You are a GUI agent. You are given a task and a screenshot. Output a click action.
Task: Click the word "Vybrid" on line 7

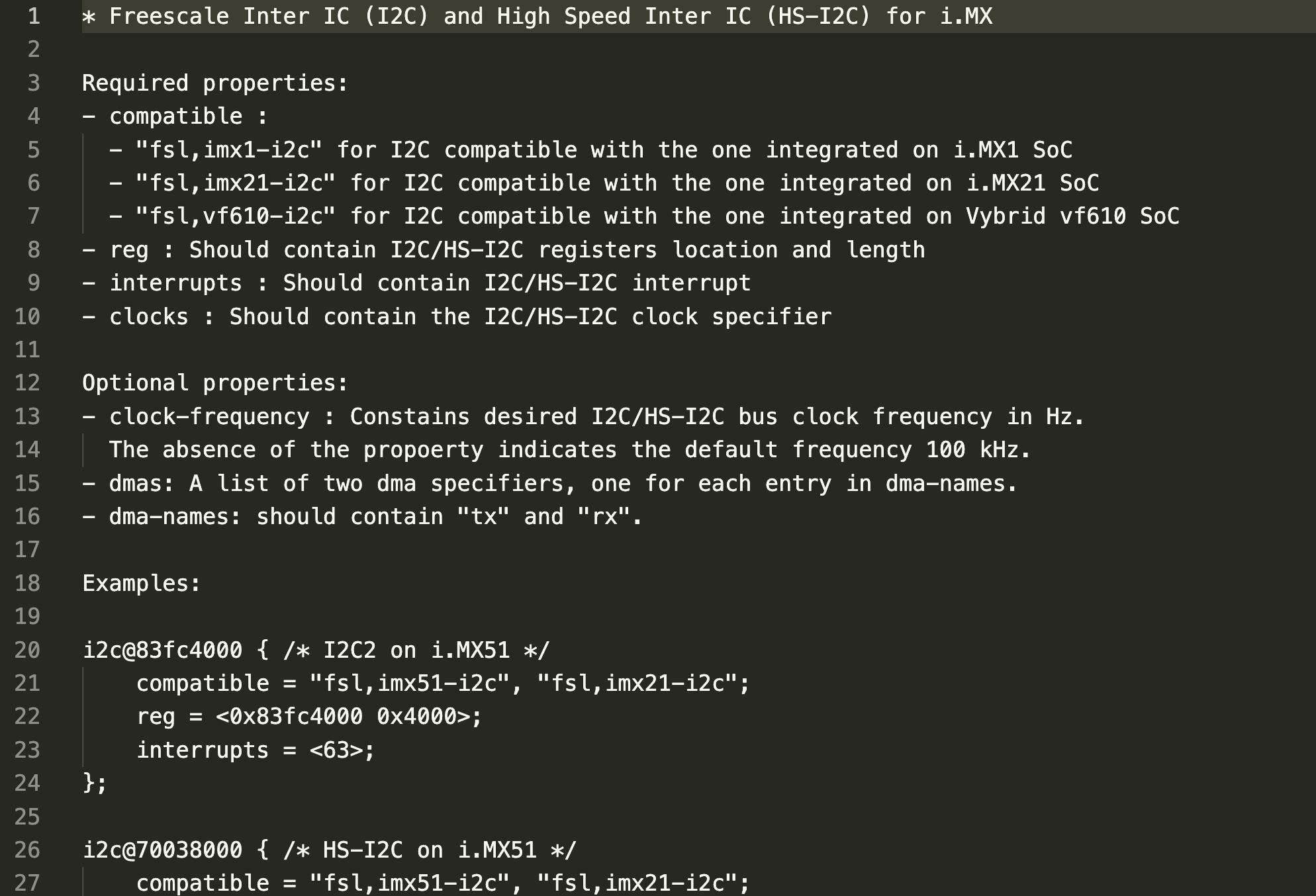(1006, 216)
